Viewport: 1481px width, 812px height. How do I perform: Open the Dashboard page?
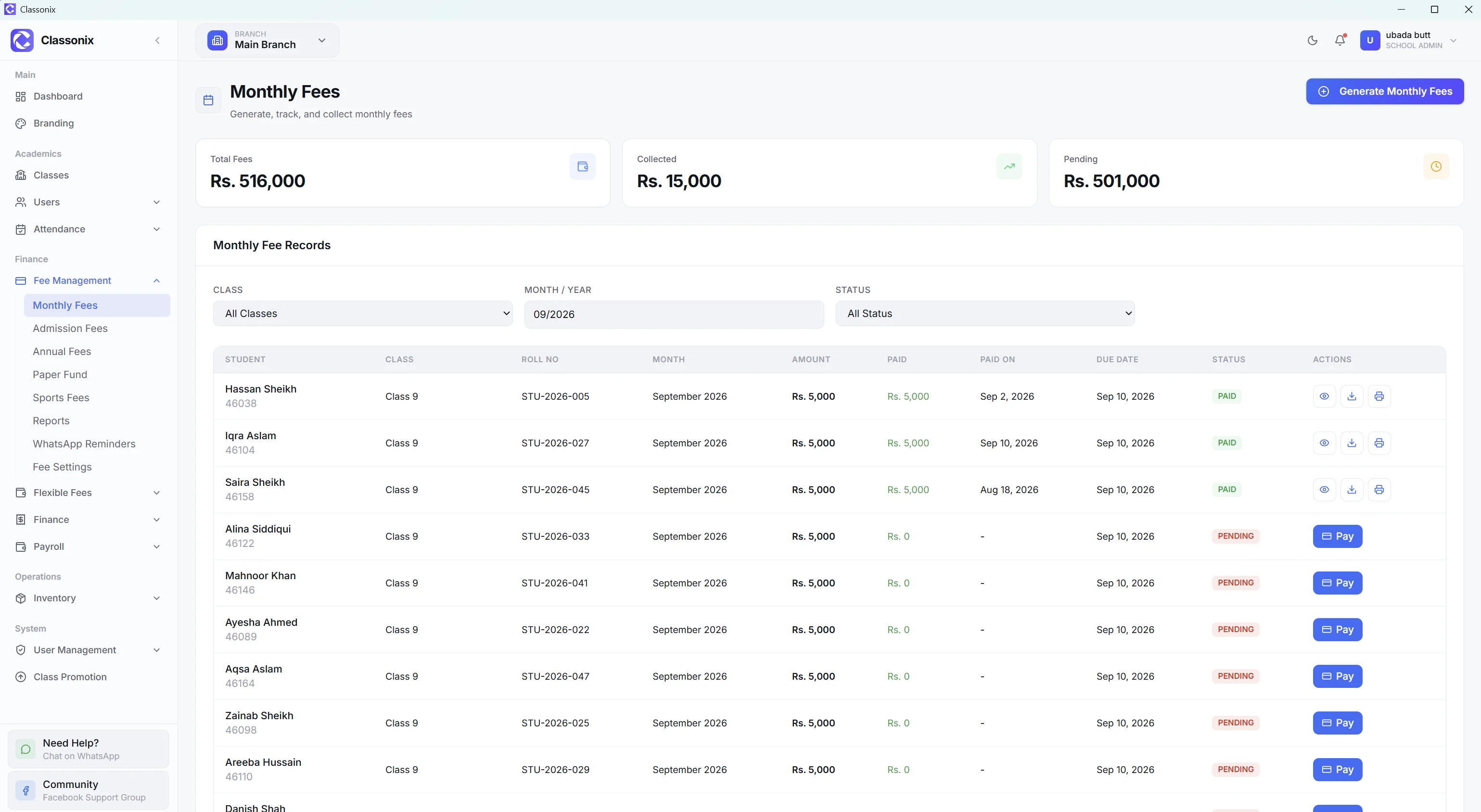[88, 97]
